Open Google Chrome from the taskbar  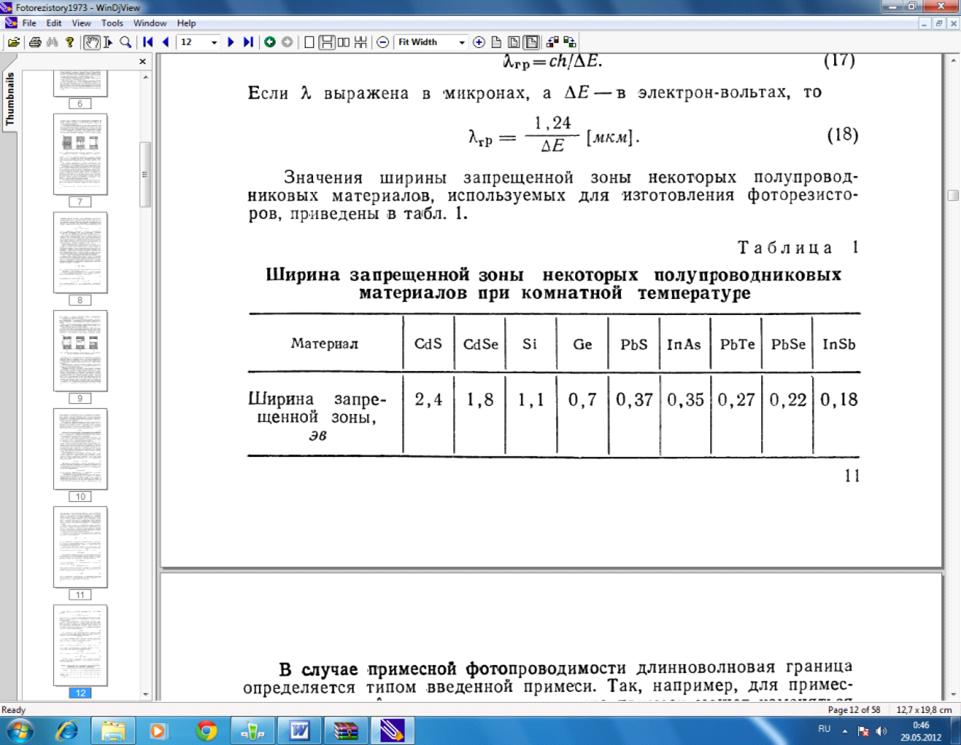tap(206, 731)
